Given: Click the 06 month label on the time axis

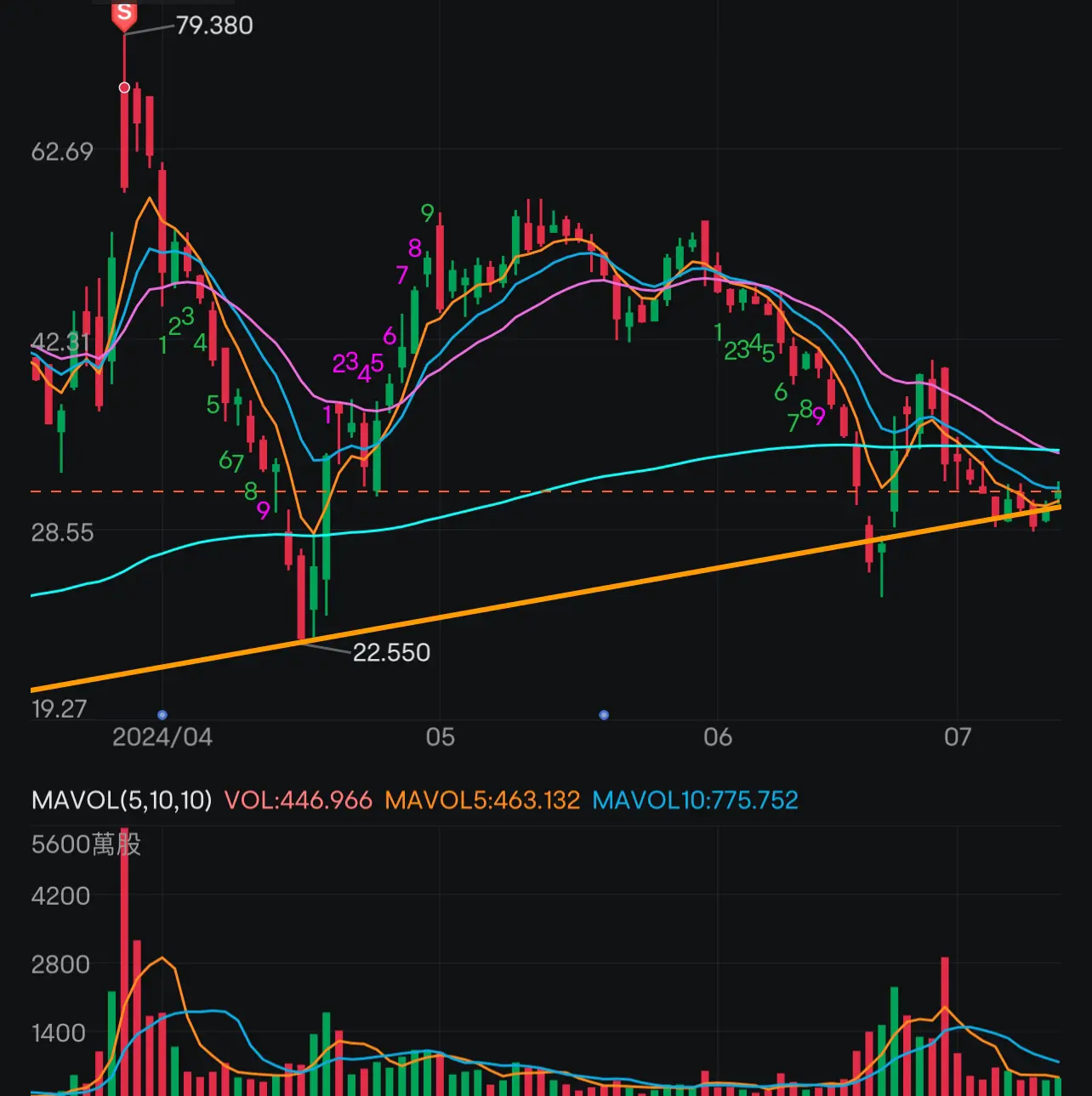Looking at the screenshot, I should point(718,736).
